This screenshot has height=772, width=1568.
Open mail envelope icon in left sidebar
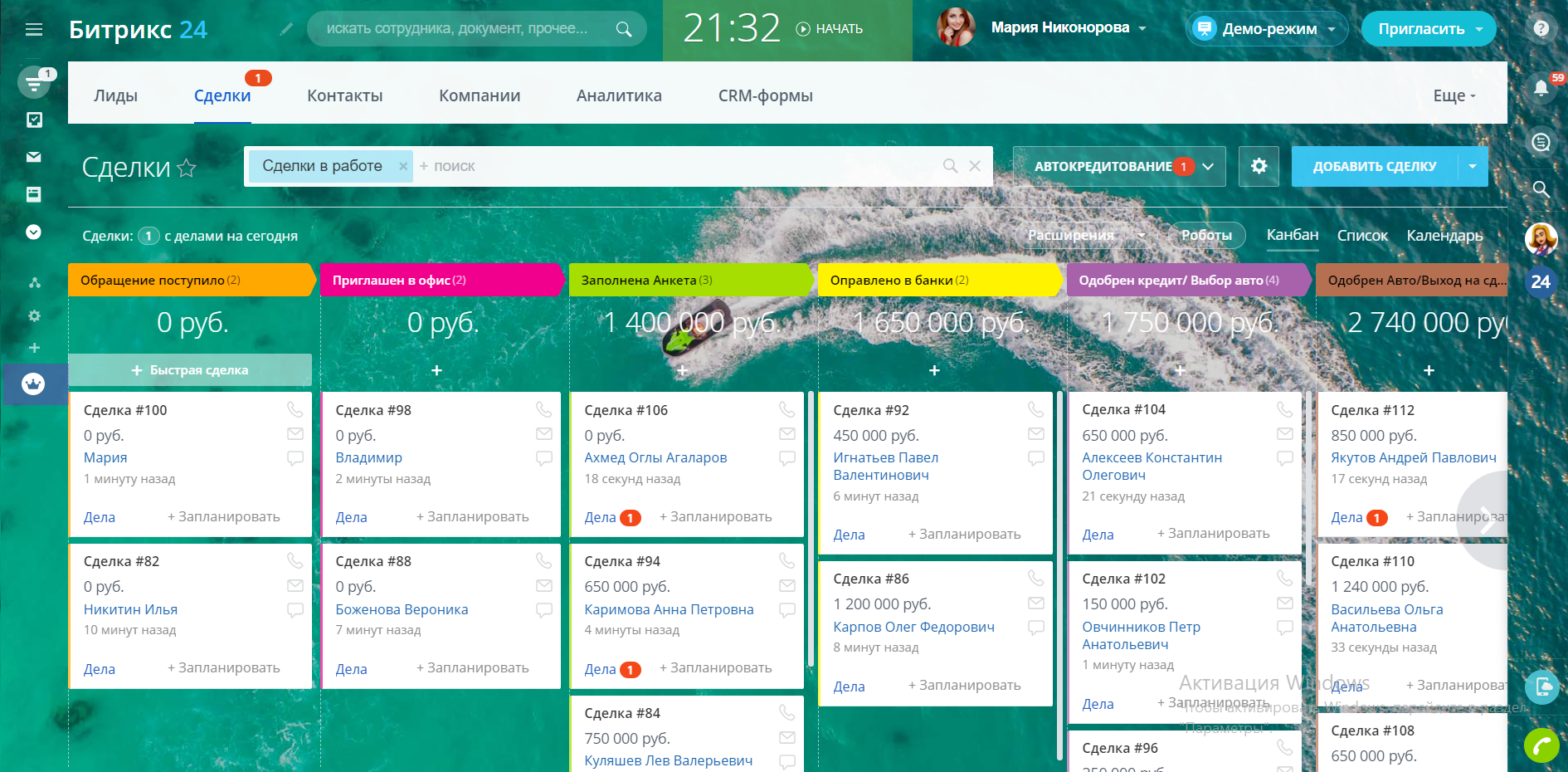(34, 157)
